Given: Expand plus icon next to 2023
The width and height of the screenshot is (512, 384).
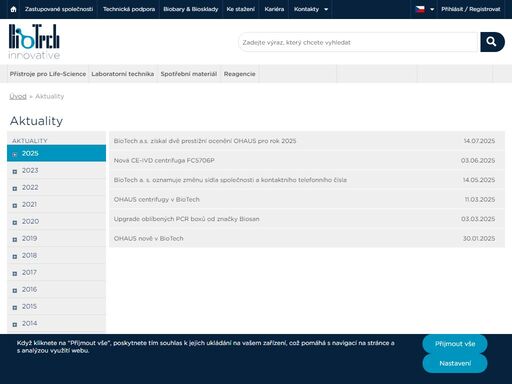Looking at the screenshot, I should [x=15, y=172].
